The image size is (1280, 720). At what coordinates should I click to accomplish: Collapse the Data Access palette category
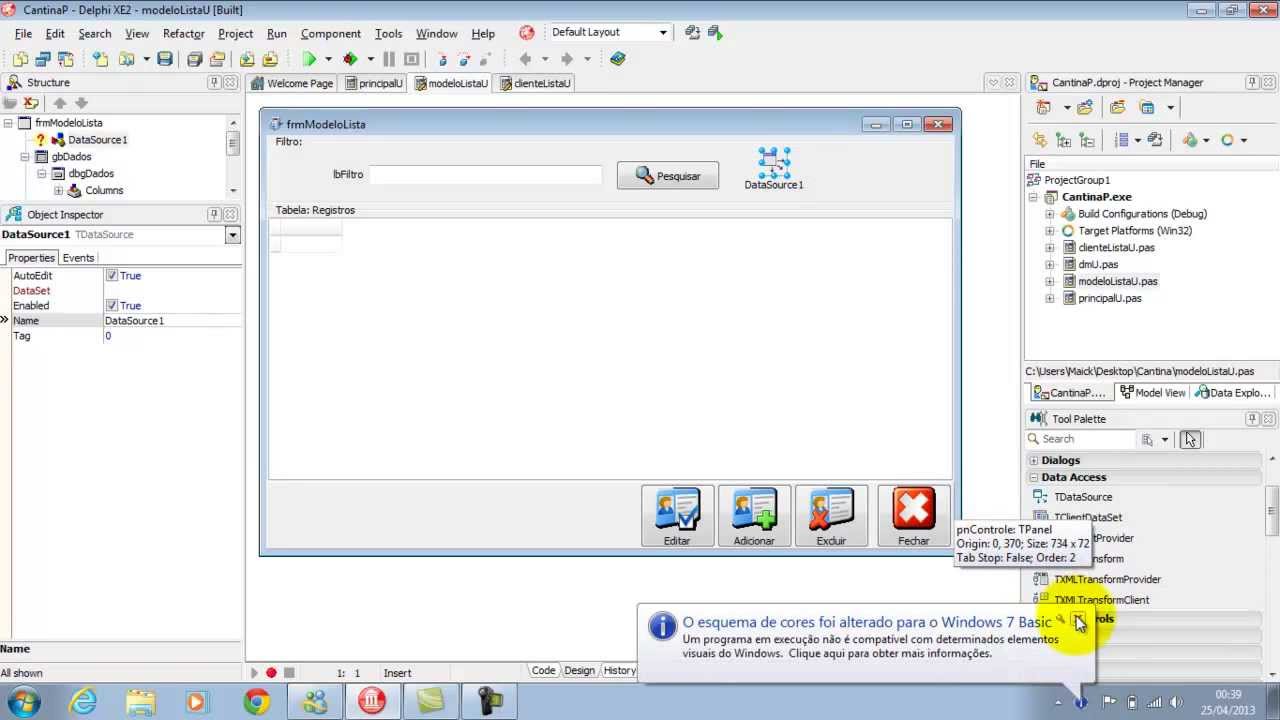click(x=1034, y=477)
